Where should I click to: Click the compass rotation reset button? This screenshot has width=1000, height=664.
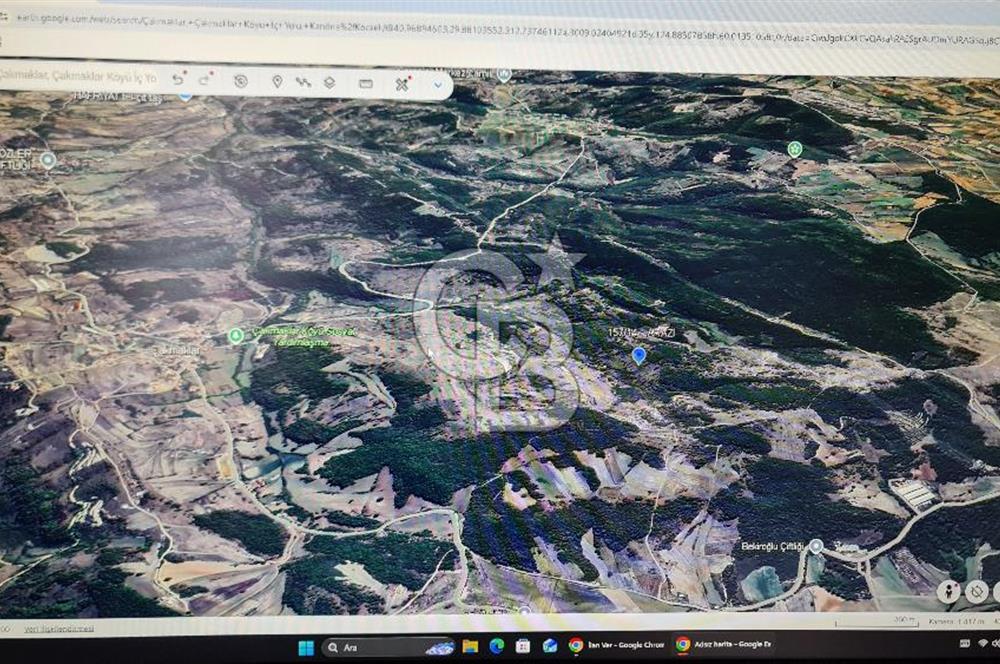click(x=977, y=592)
